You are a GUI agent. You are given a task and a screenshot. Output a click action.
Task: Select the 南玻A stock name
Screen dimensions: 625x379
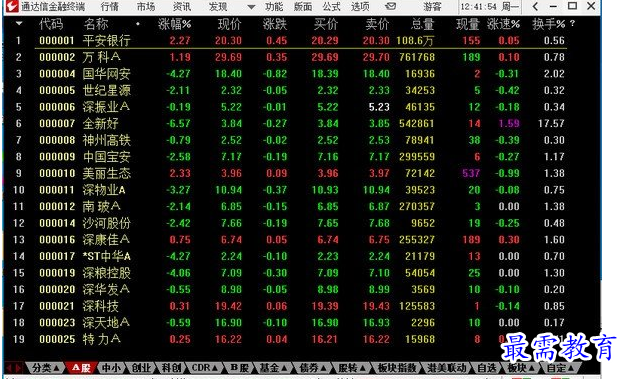[101, 206]
